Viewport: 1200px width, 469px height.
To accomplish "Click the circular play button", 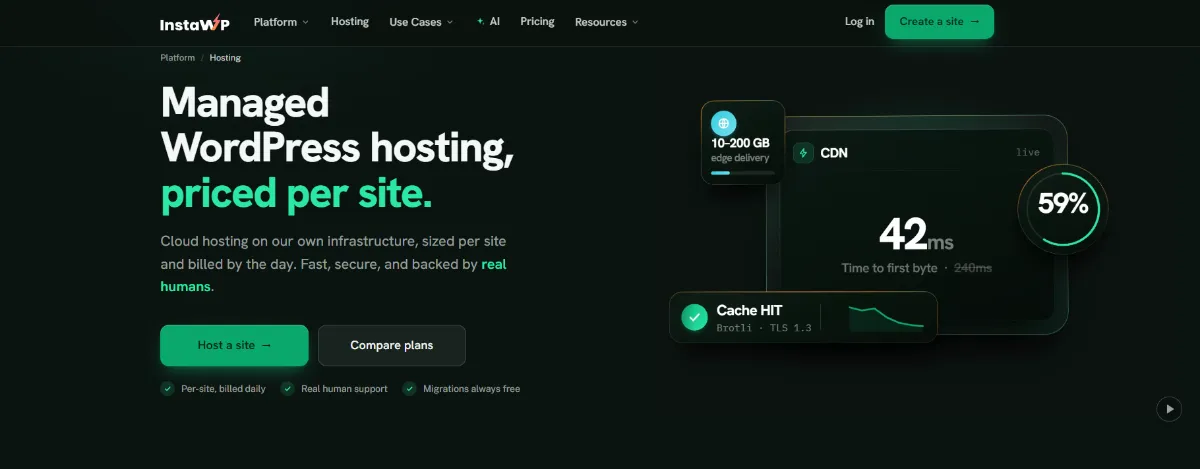I will (x=1168, y=408).
